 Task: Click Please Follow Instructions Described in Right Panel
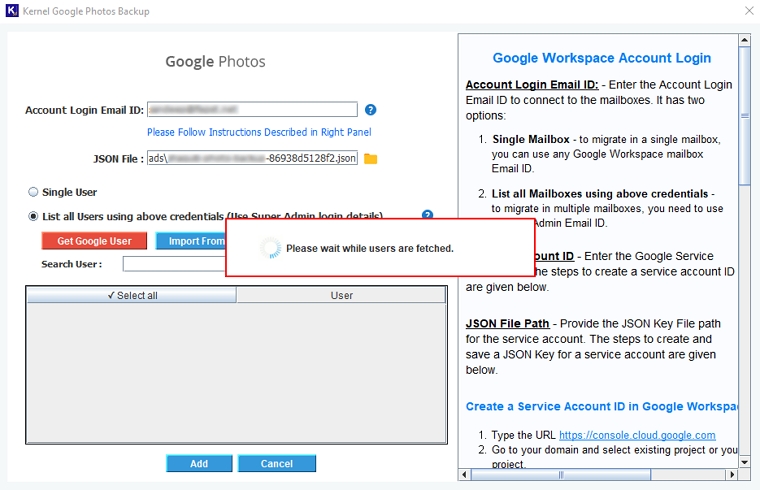point(259,132)
